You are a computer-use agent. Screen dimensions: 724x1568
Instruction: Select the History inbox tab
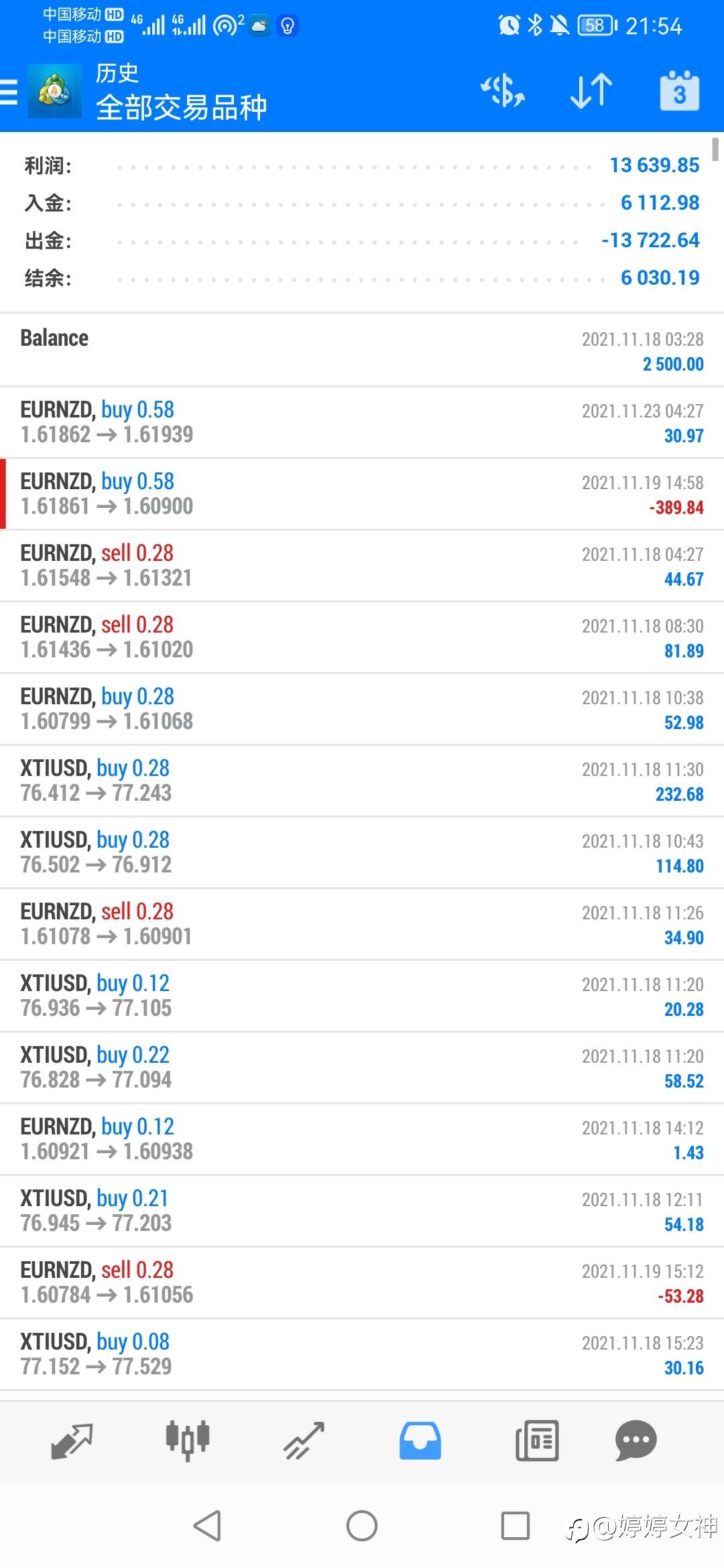click(x=420, y=1441)
